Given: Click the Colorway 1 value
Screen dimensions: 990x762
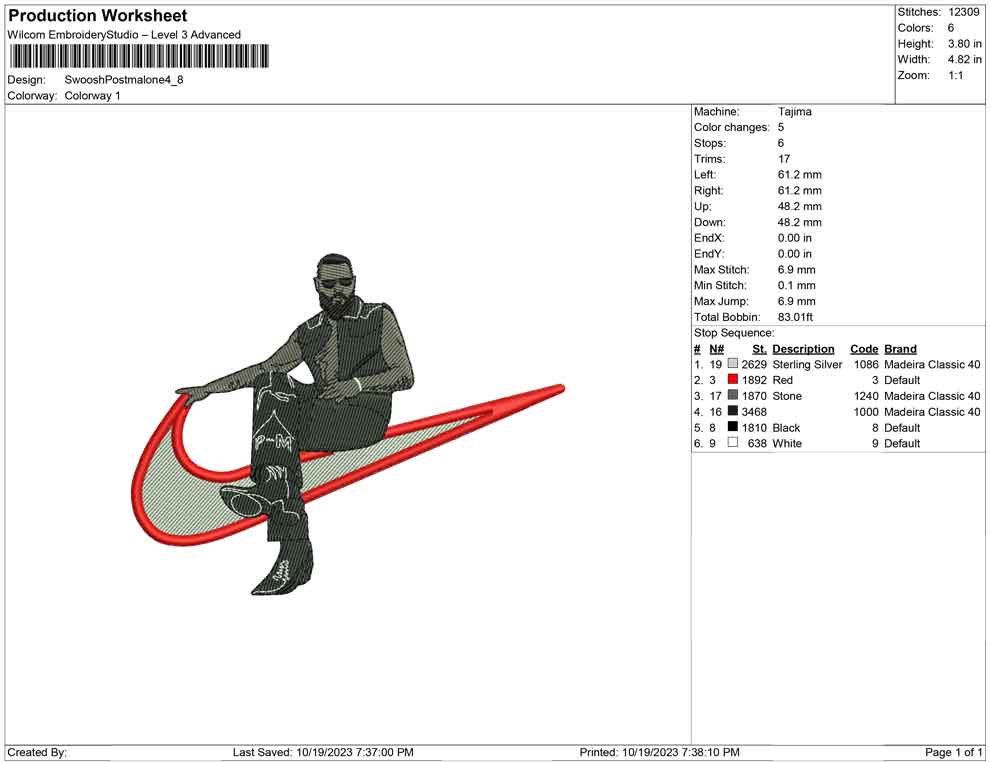Looking at the screenshot, I should 92,96.
